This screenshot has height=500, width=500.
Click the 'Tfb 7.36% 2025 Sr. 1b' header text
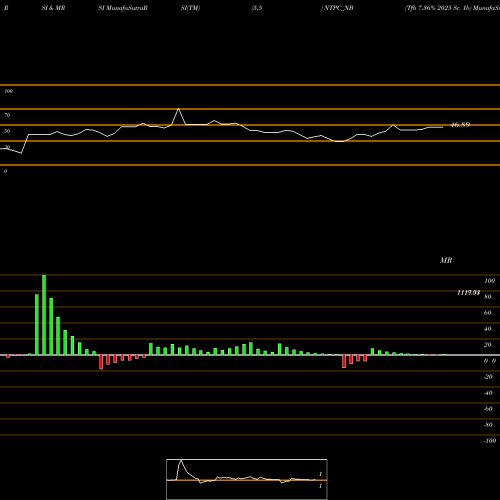(438, 8)
